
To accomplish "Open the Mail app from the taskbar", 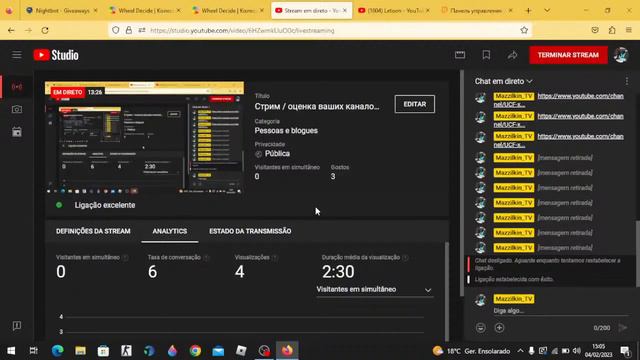I will (218, 351).
